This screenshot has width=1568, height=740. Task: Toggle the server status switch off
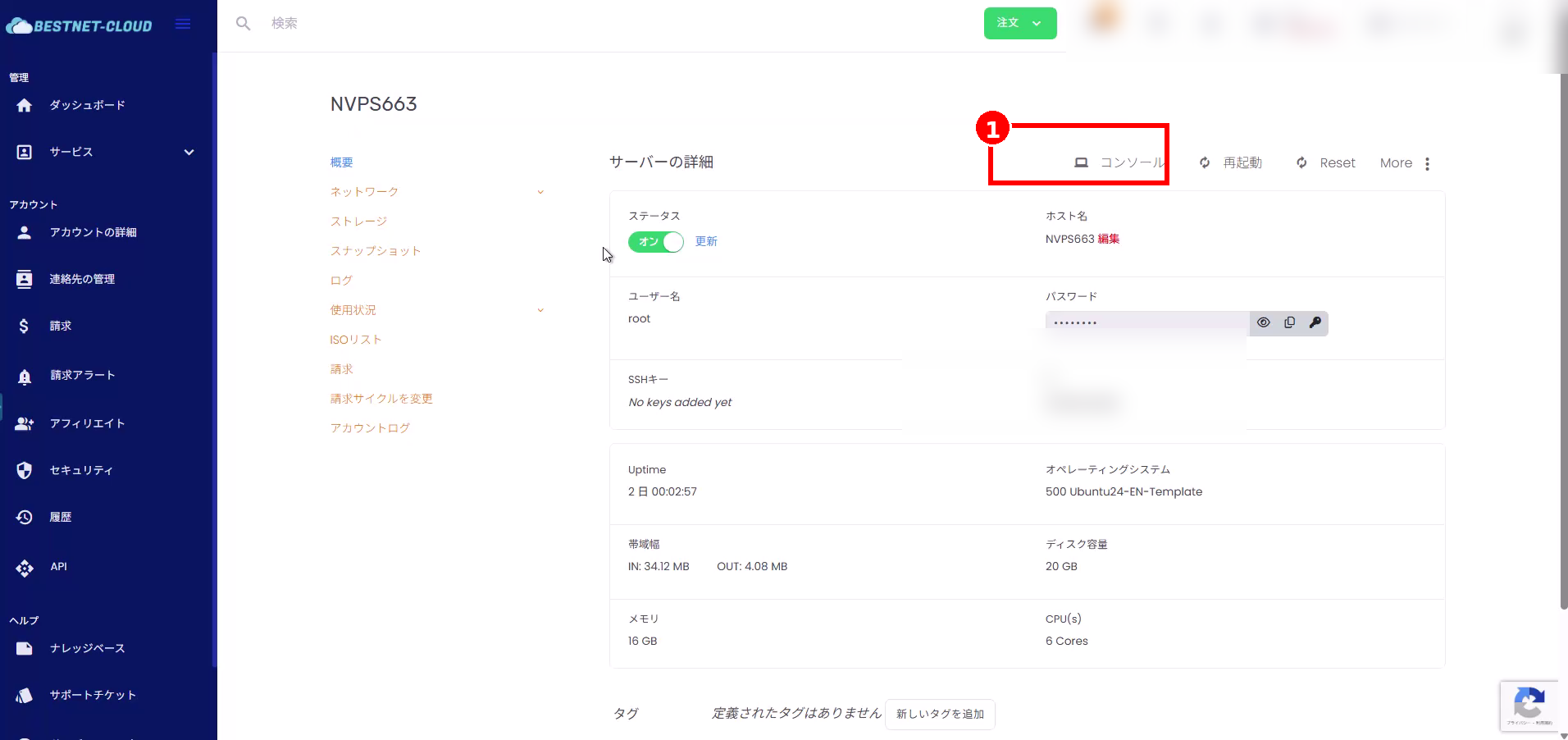[x=655, y=242]
